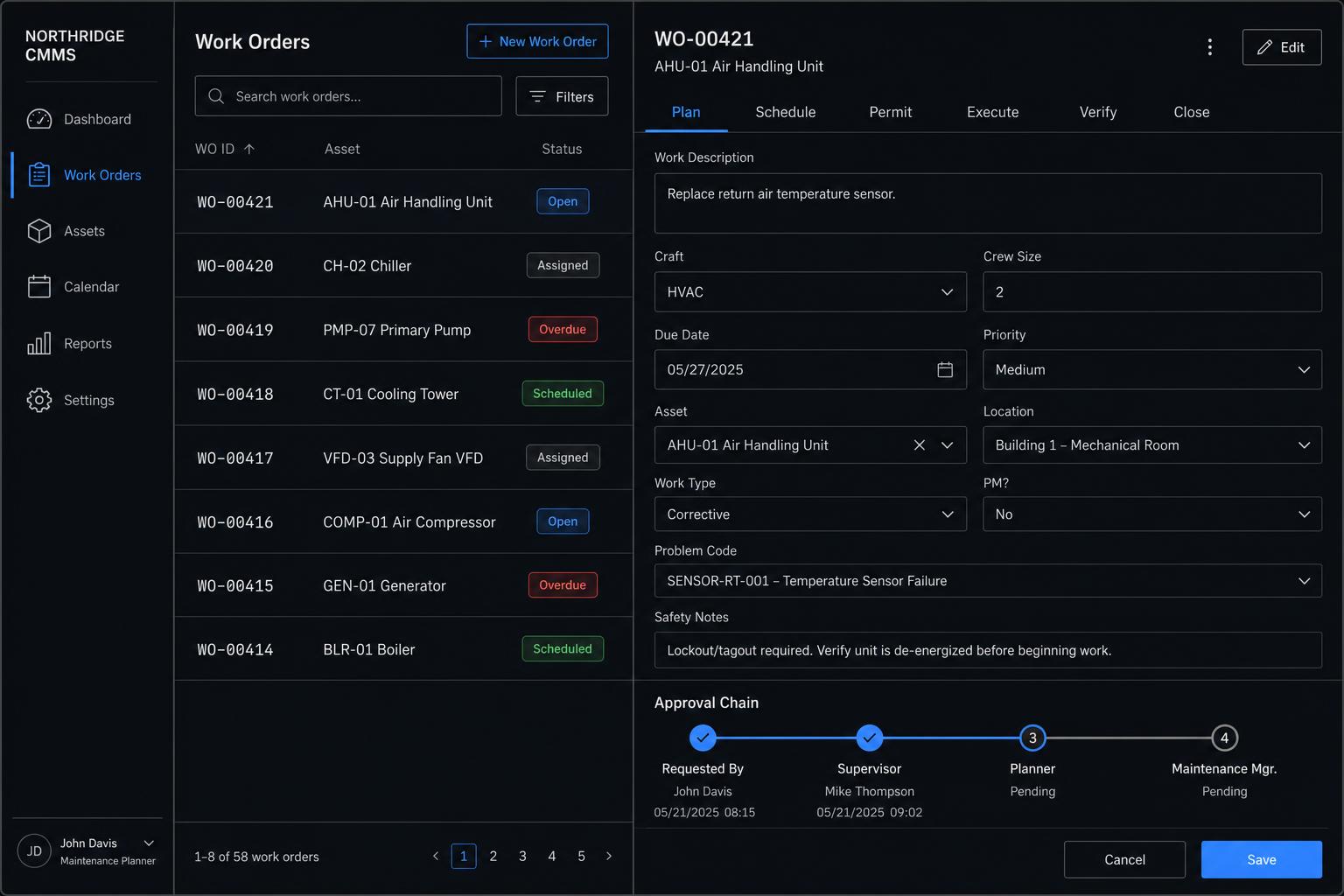Click the Asset column header

(x=342, y=149)
